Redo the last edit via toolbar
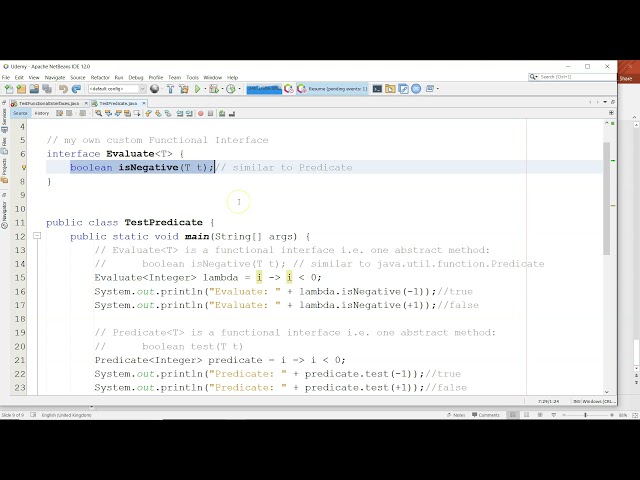 click(x=76, y=89)
